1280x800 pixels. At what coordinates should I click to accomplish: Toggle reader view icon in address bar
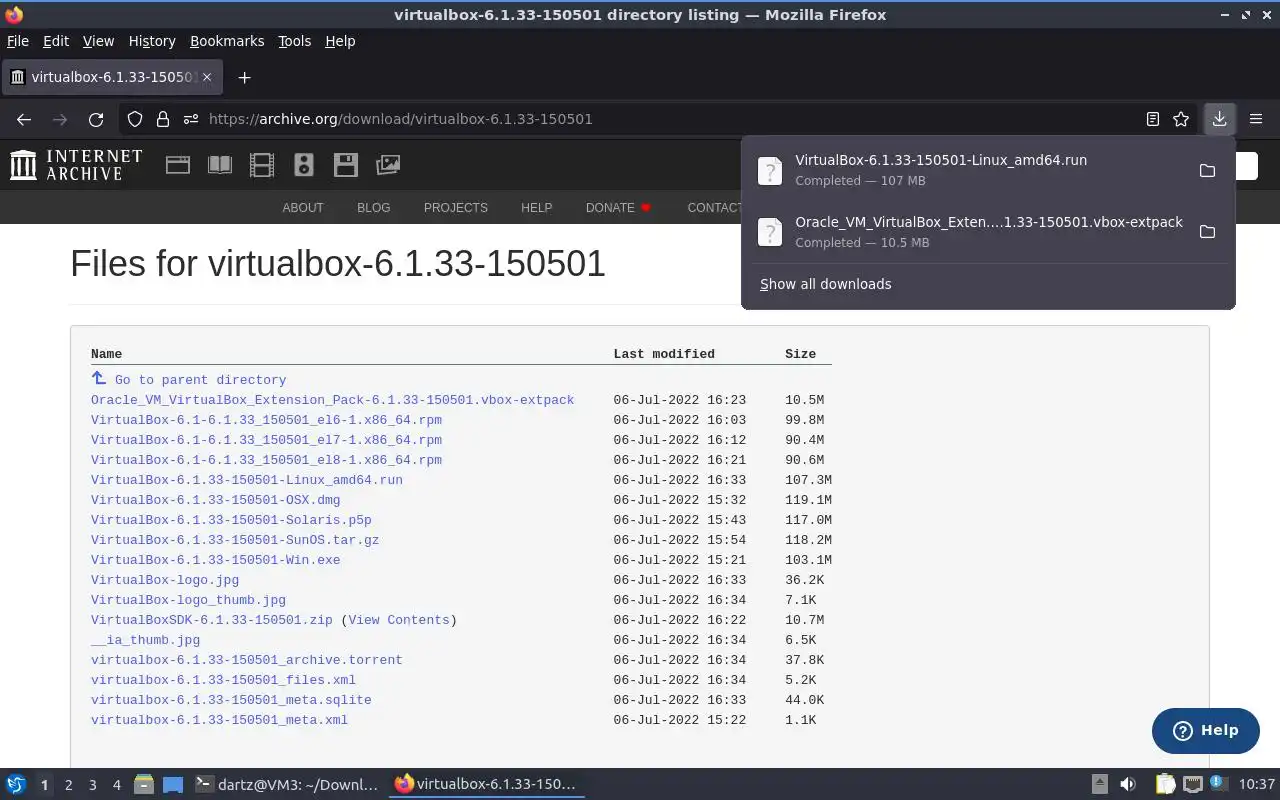[1153, 119]
